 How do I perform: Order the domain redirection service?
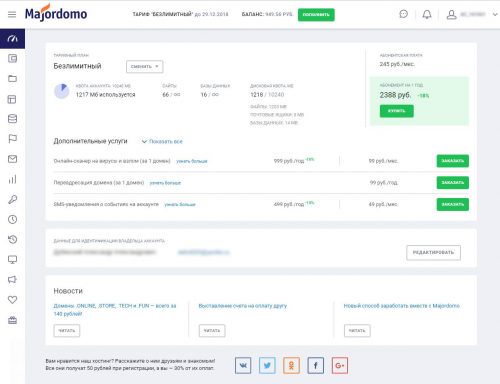pyautogui.click(x=453, y=183)
